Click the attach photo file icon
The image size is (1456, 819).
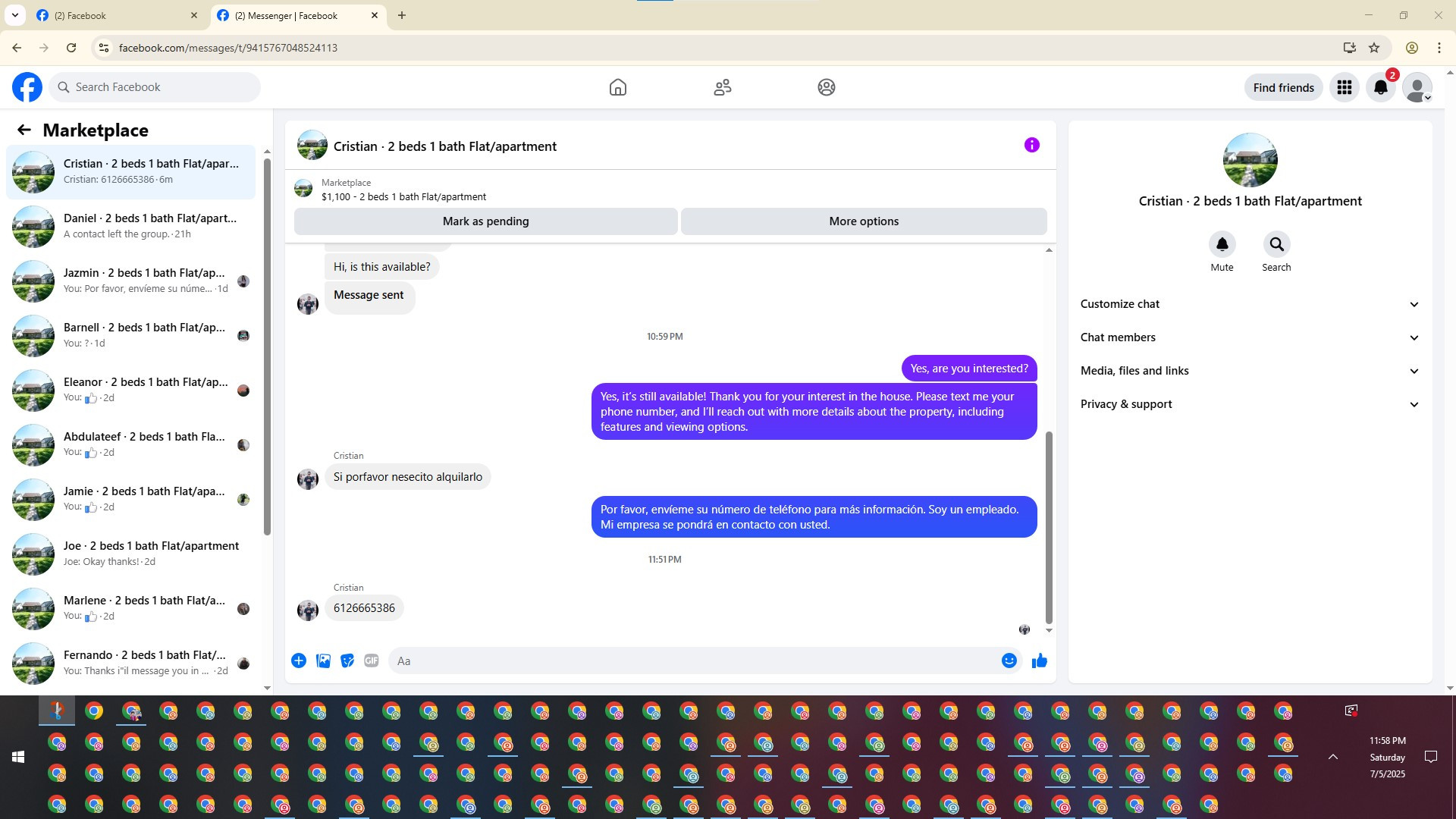[323, 661]
